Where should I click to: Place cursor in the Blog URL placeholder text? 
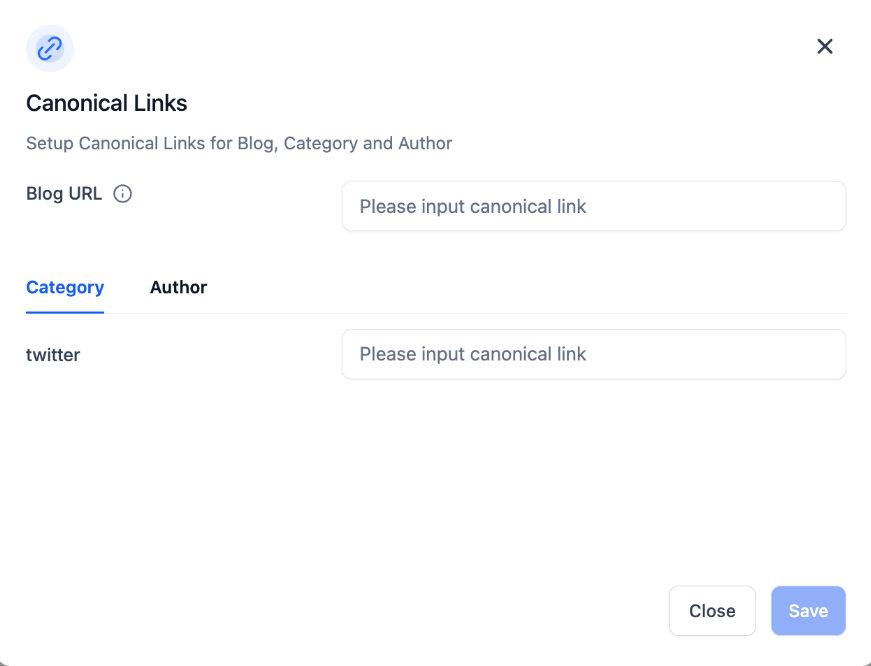[473, 207]
